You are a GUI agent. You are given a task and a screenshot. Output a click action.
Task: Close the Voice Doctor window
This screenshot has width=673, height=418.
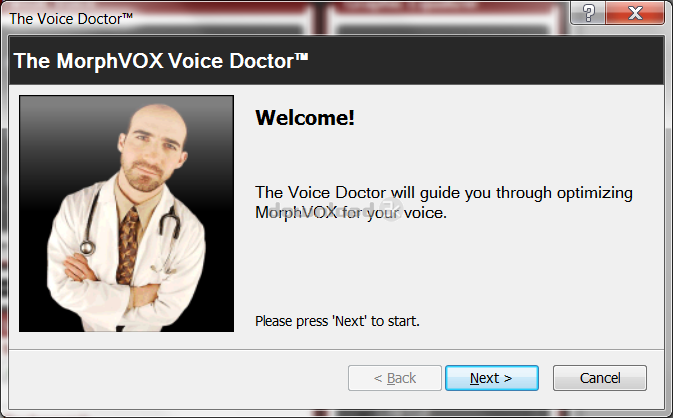click(x=635, y=13)
